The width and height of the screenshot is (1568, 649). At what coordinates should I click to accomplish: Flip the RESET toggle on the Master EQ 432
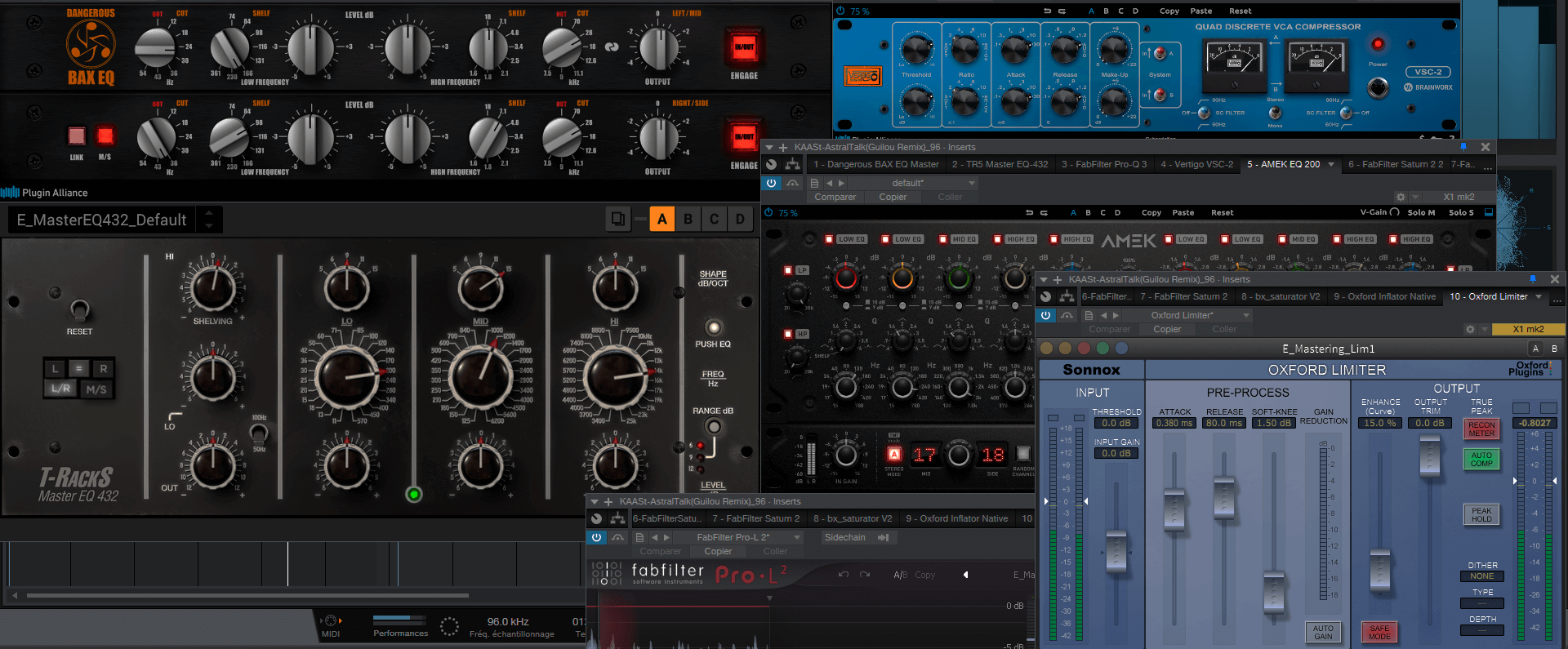point(79,309)
